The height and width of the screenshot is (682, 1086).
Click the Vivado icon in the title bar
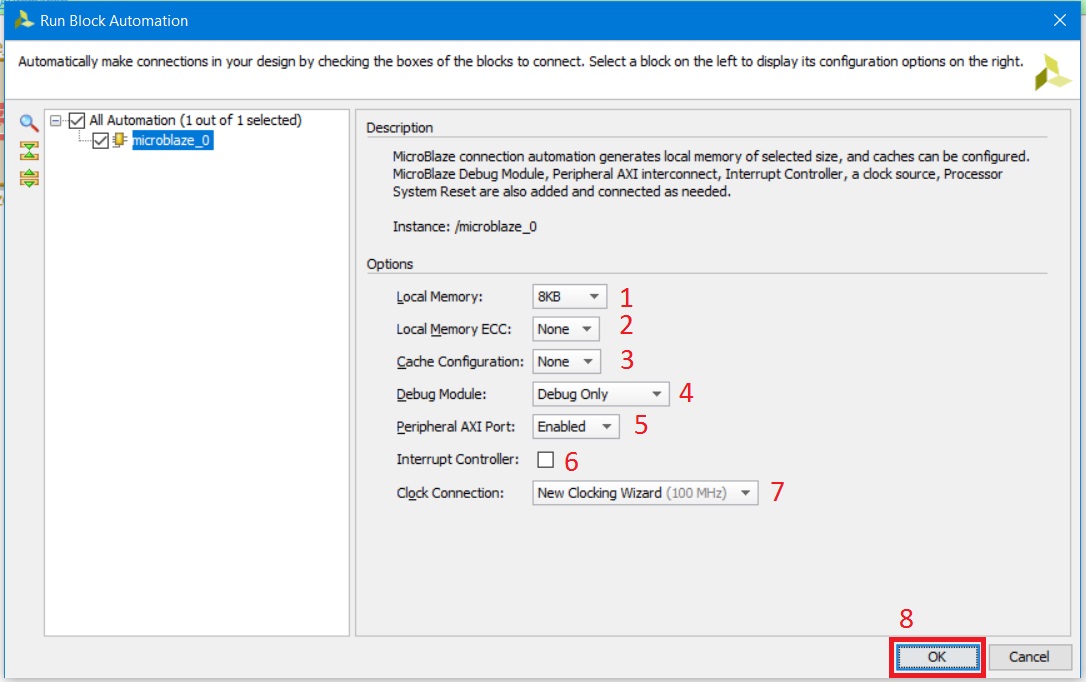[23, 20]
